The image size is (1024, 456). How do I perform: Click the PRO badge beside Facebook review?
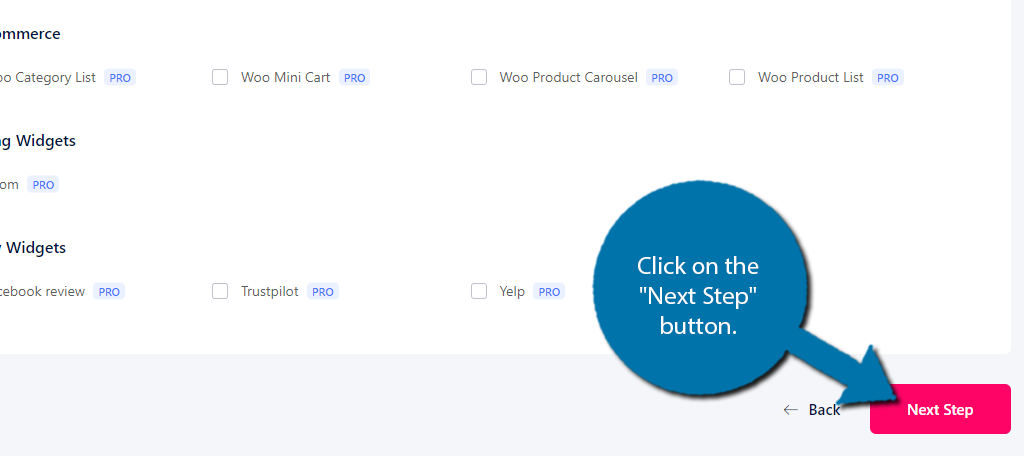[x=109, y=291]
